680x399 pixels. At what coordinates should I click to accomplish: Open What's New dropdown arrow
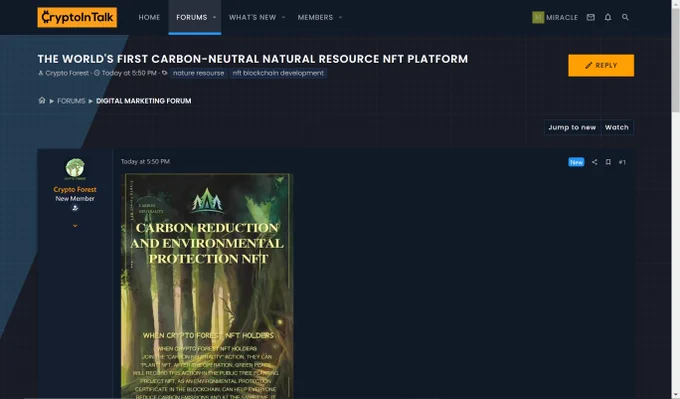pos(283,17)
